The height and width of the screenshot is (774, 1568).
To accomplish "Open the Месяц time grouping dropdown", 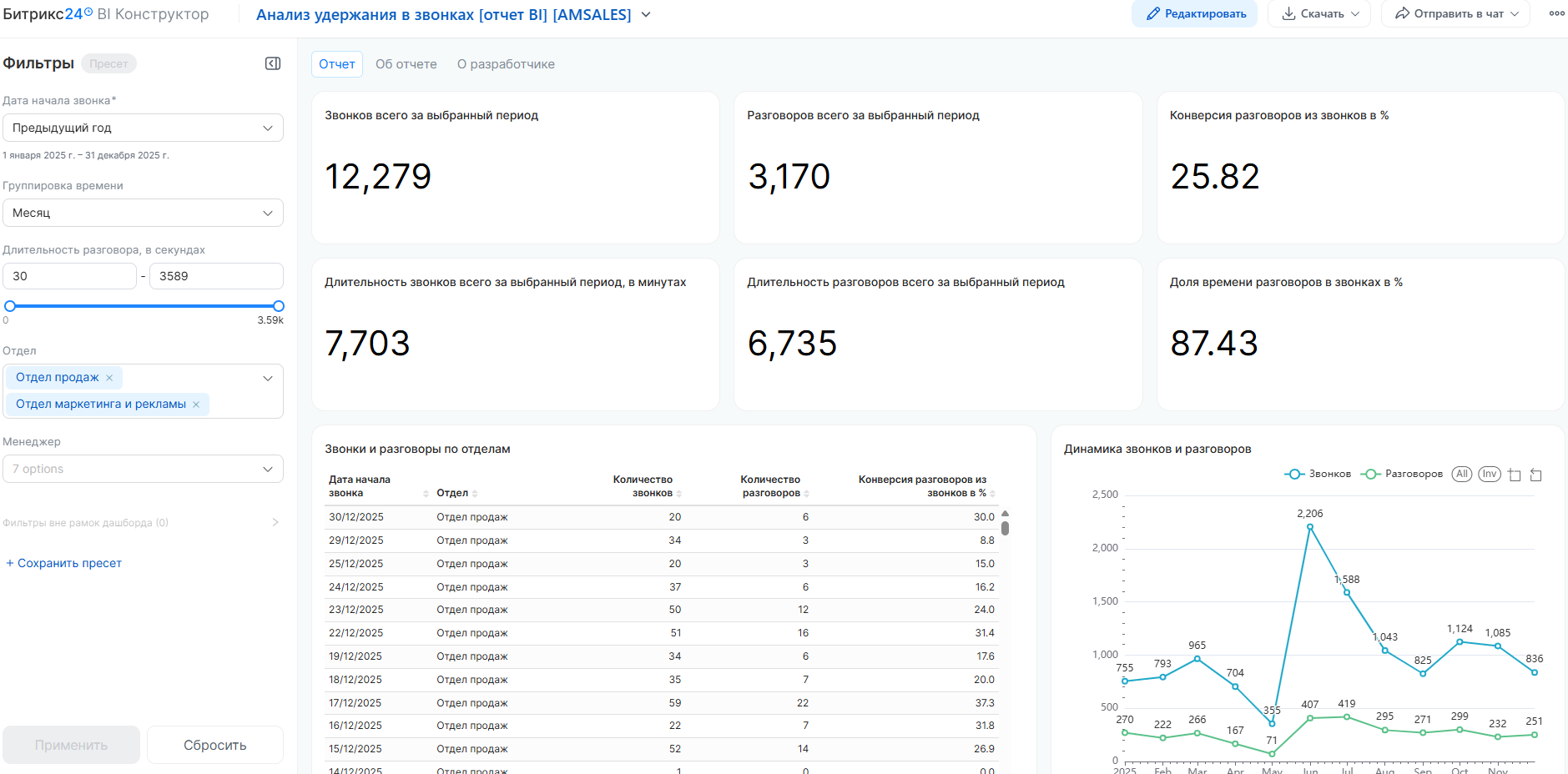I will point(143,213).
